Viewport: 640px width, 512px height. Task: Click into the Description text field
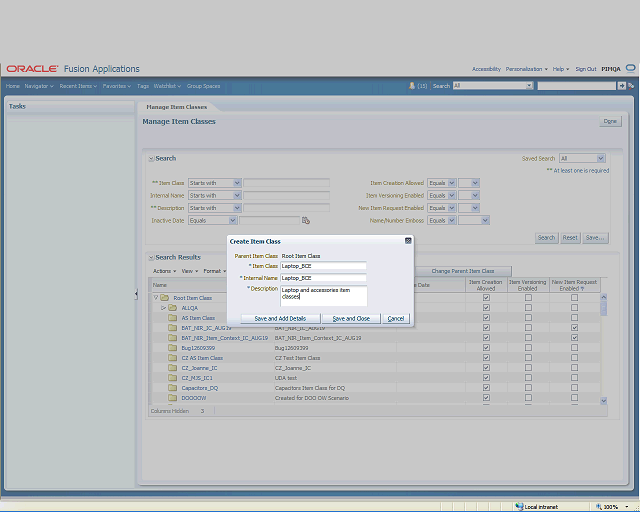[x=323, y=294]
